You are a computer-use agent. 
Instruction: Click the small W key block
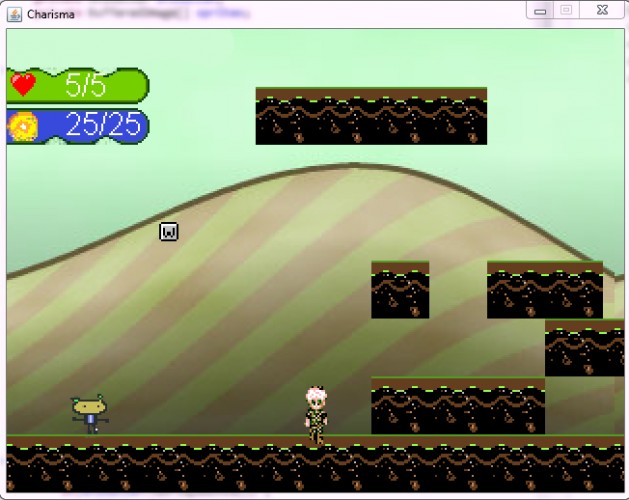pyautogui.click(x=169, y=232)
